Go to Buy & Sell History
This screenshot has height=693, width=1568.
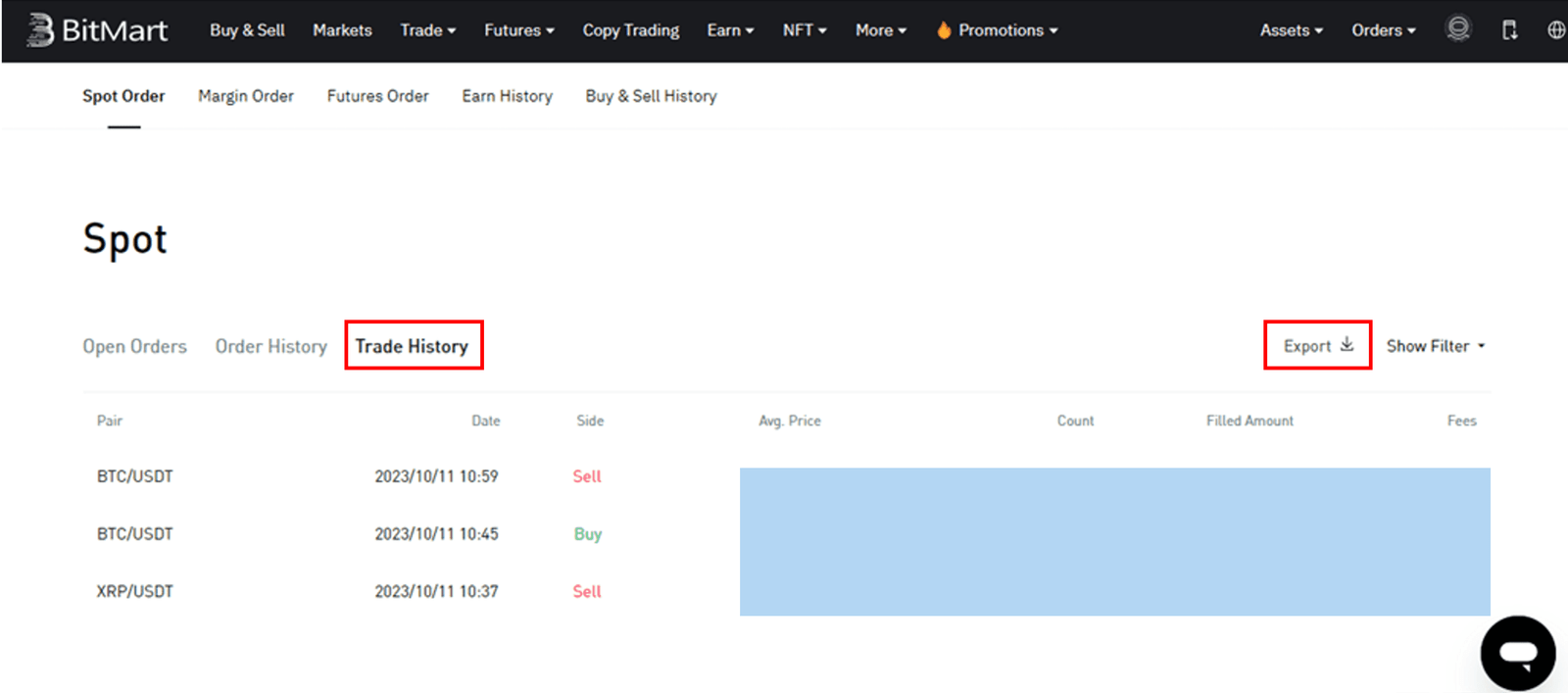651,96
